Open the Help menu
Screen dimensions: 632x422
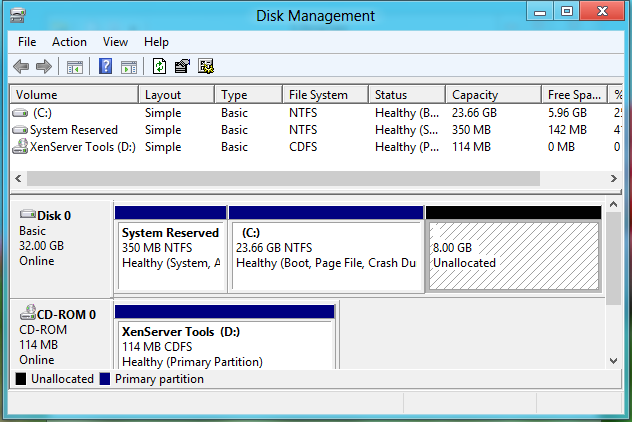coord(156,42)
